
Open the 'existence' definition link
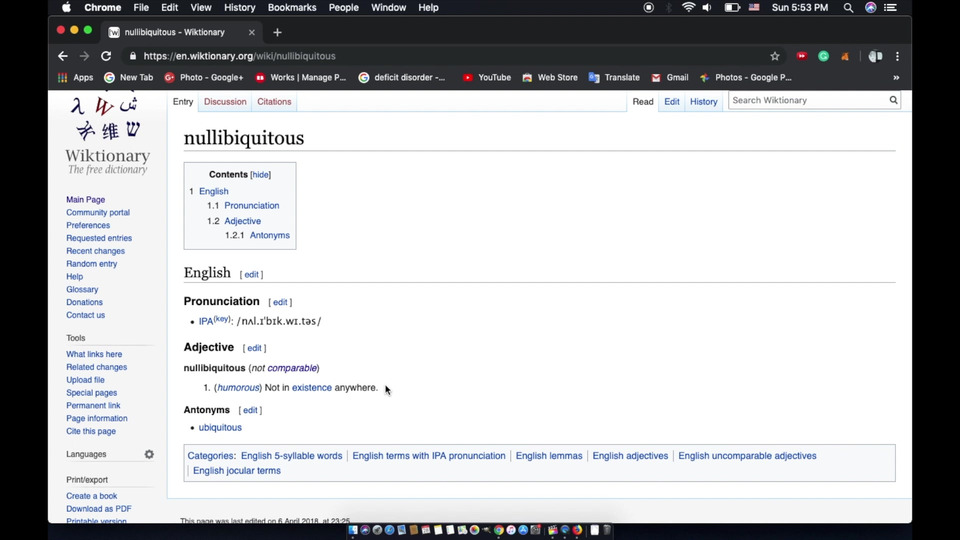click(312, 388)
